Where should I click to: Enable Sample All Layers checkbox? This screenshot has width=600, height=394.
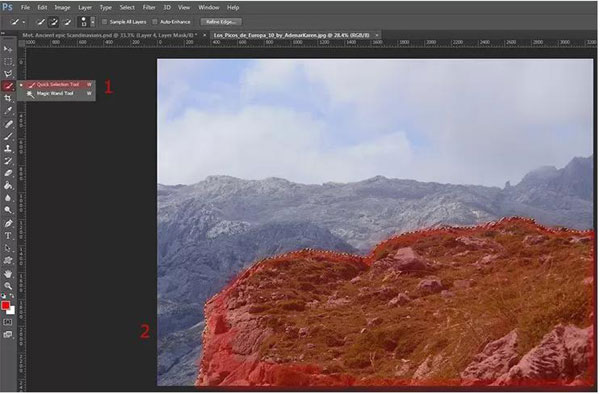[x=104, y=22]
